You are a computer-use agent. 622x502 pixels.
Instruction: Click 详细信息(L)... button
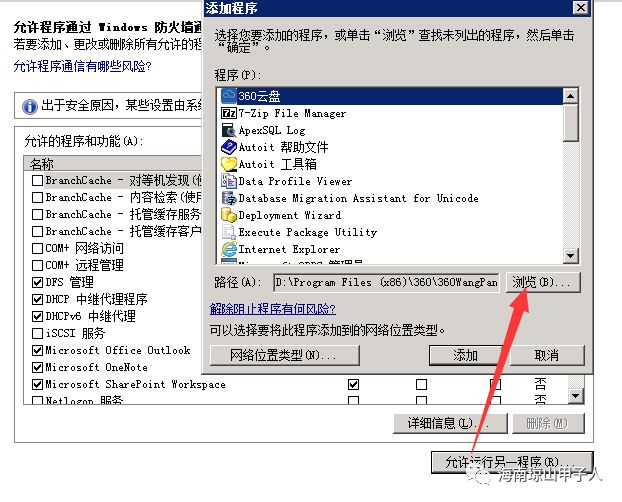coord(450,423)
